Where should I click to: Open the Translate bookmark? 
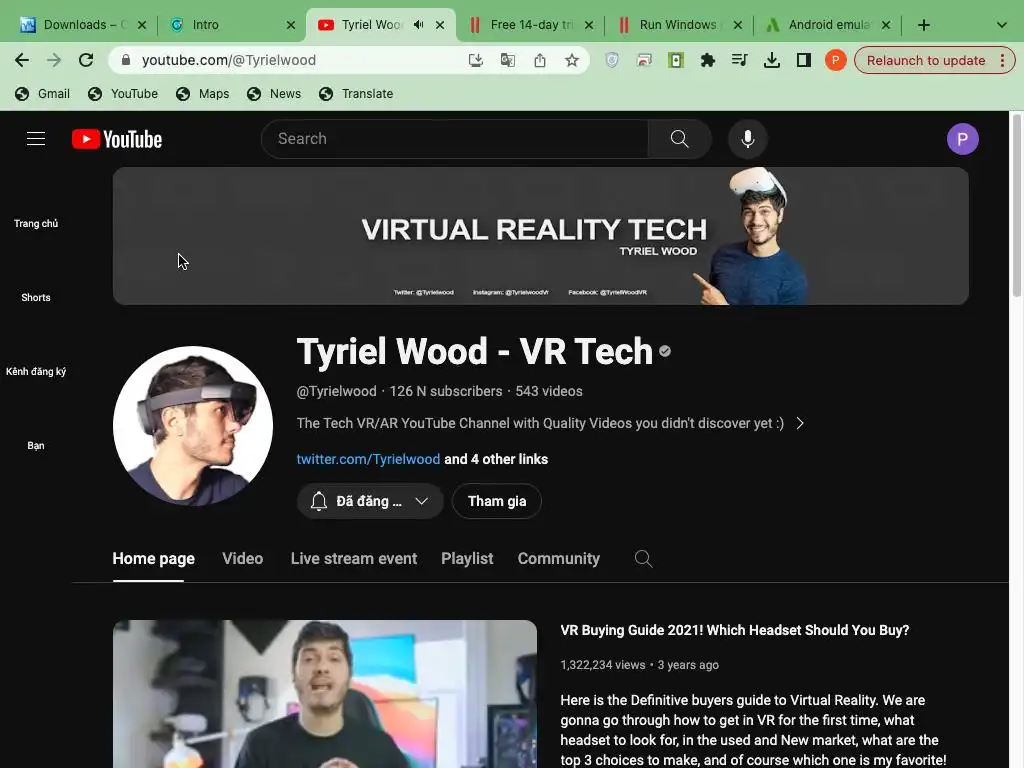356,93
